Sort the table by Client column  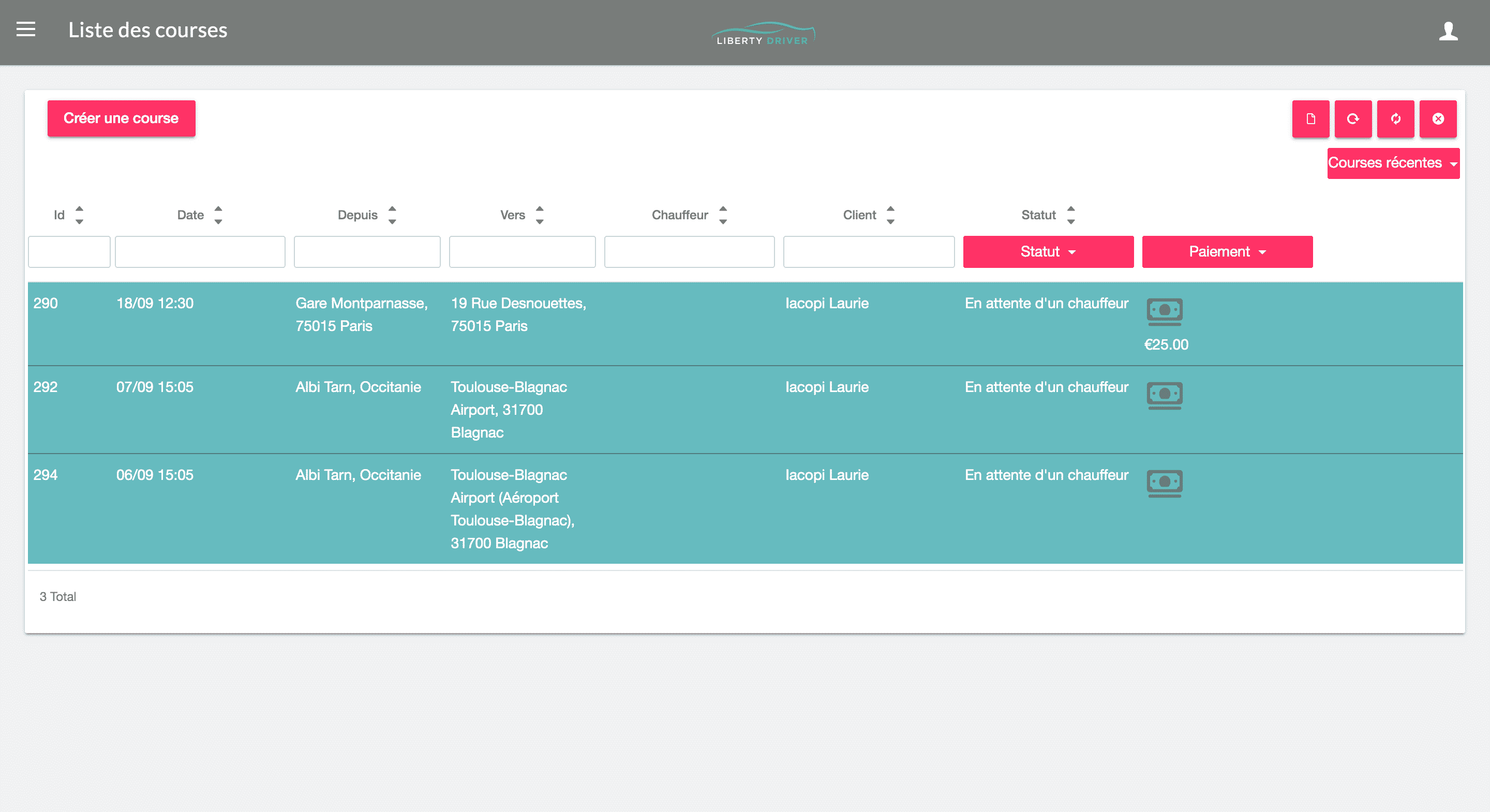[891, 215]
